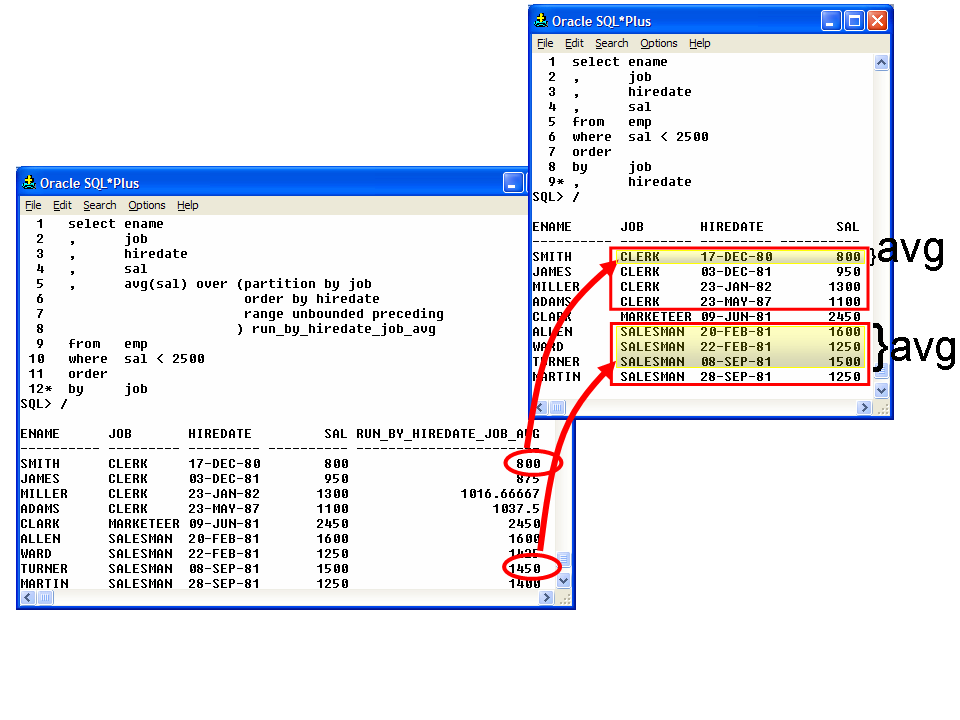Screen dimensions: 960x720
Task: Open the Edit menu in the front window
Action: 62,205
